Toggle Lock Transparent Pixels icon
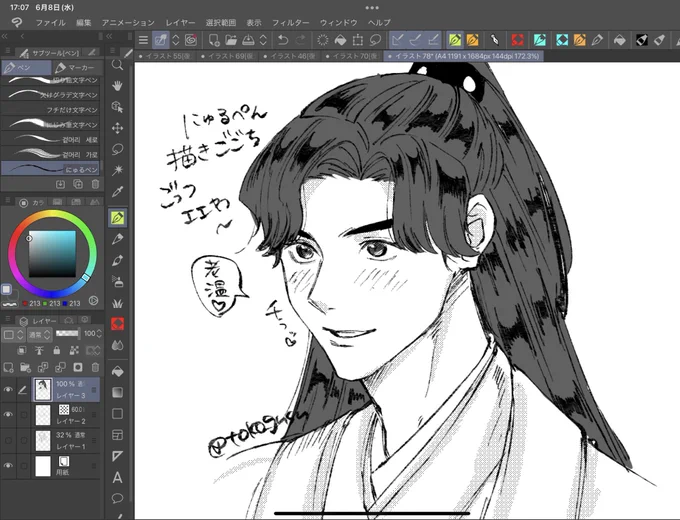Image resolution: width=680 pixels, height=520 pixels. (x=75, y=350)
